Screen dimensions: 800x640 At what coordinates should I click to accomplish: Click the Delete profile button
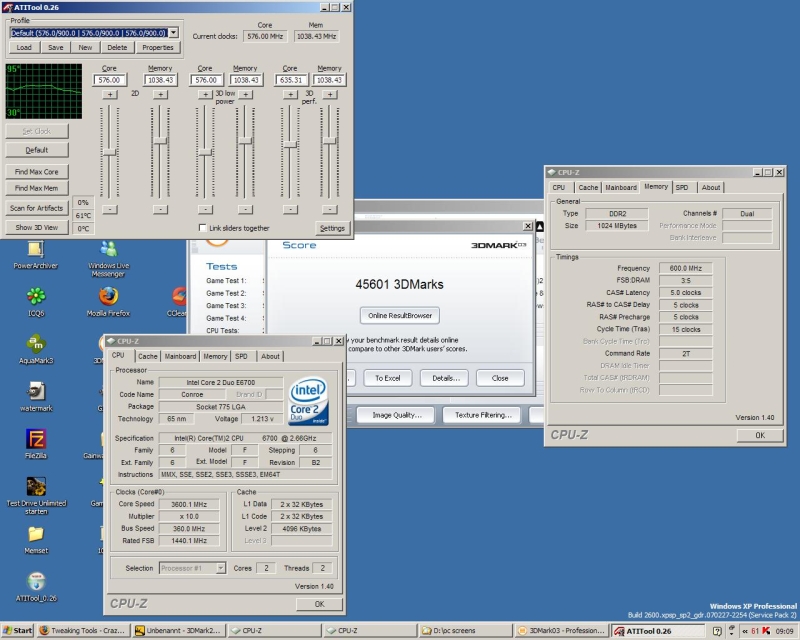pyautogui.click(x=117, y=47)
